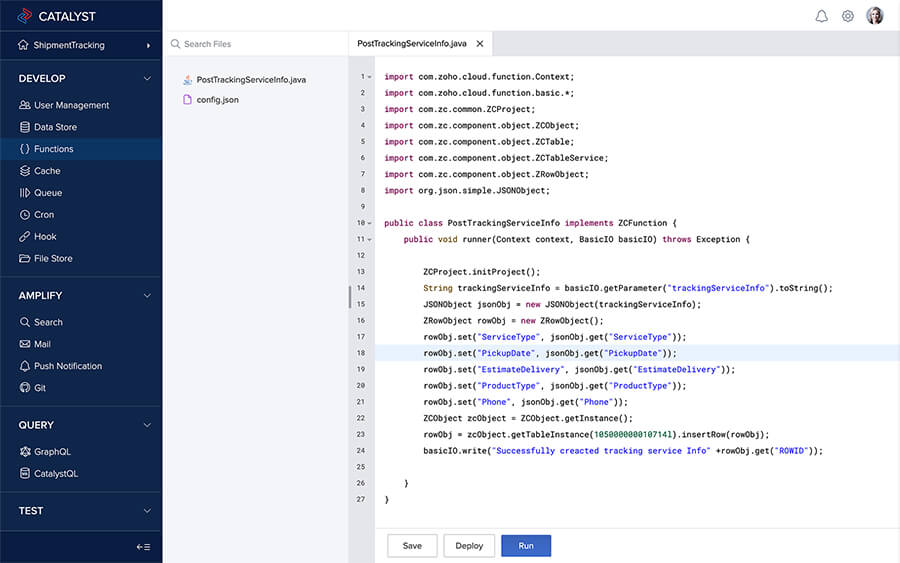The width and height of the screenshot is (900, 563).
Task: Open PostTrackingServiceInfo.java in file list
Action: [x=251, y=80]
